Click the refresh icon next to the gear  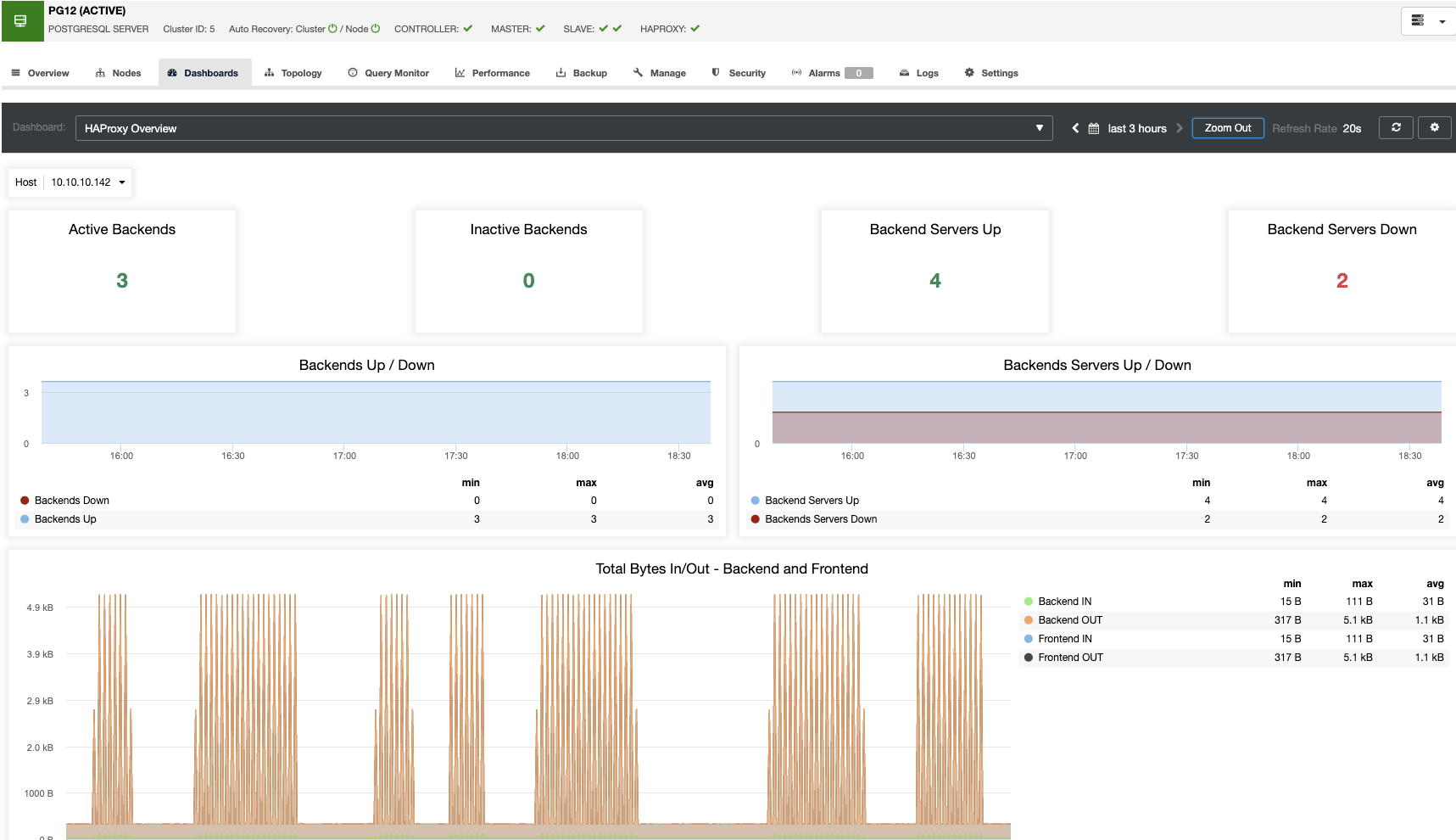(1396, 127)
